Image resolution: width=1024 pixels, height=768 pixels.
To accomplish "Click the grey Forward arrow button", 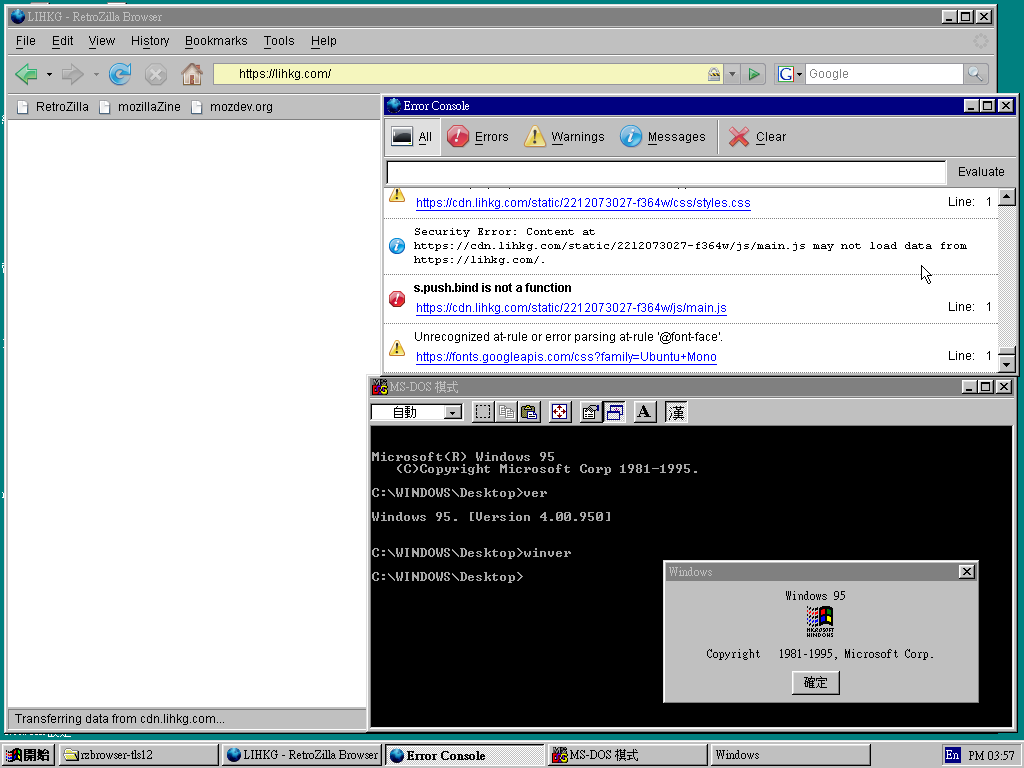I will [x=72, y=74].
